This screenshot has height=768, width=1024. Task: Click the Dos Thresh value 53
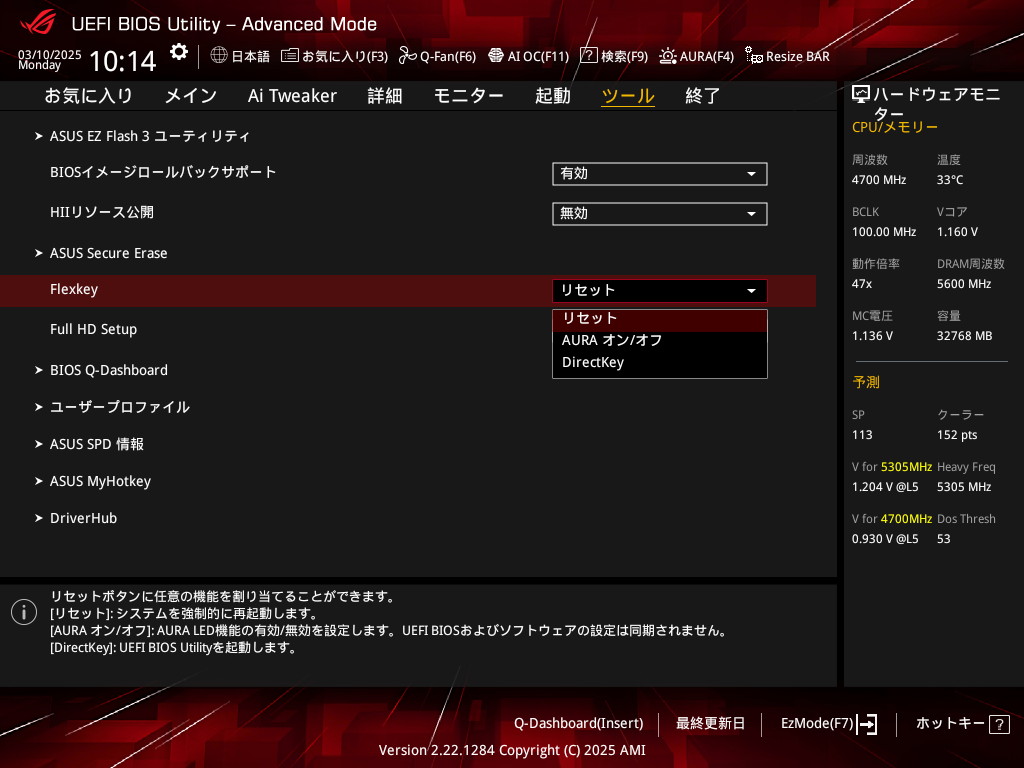pos(944,539)
